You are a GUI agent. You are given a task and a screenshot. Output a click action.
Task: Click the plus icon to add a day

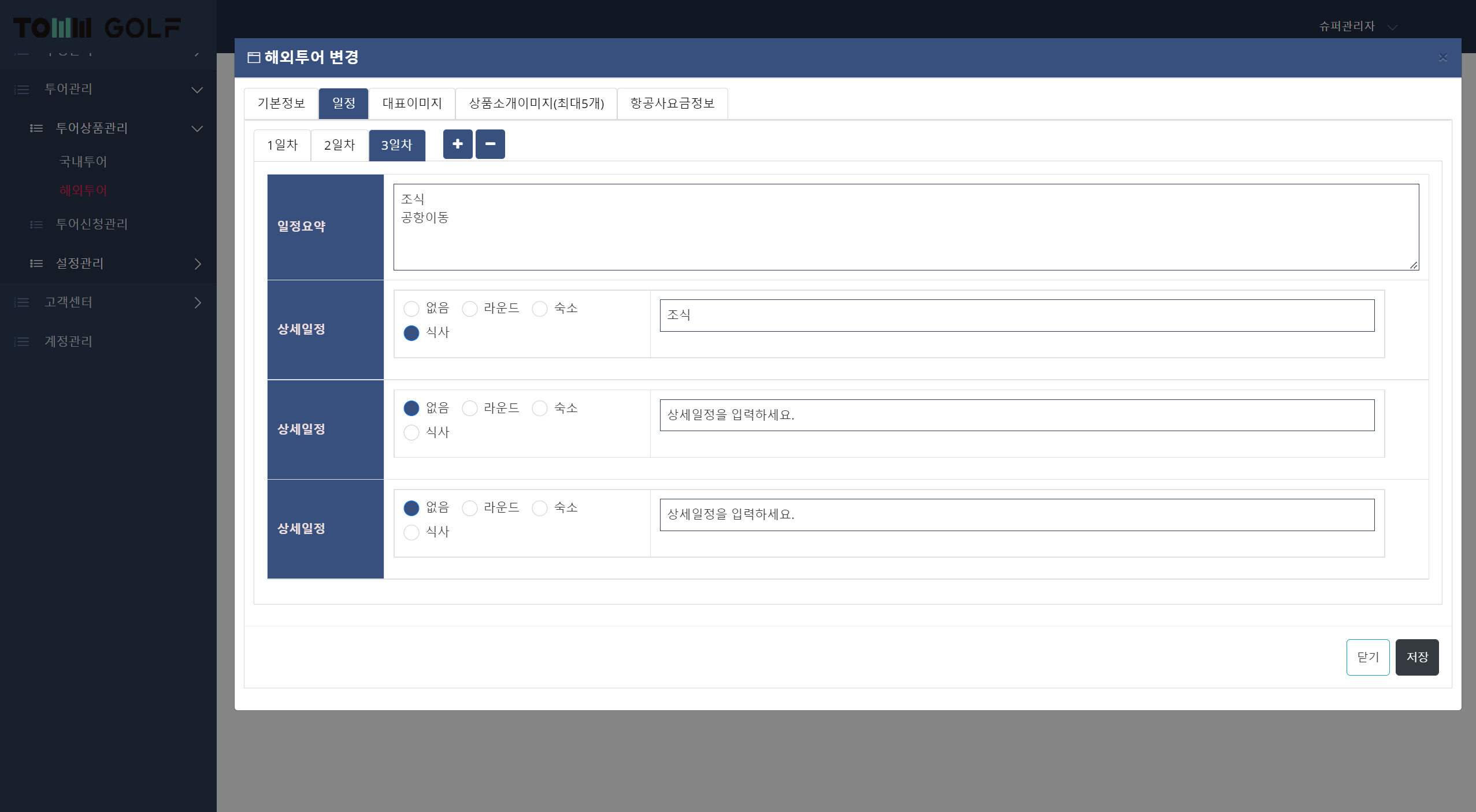[458, 144]
